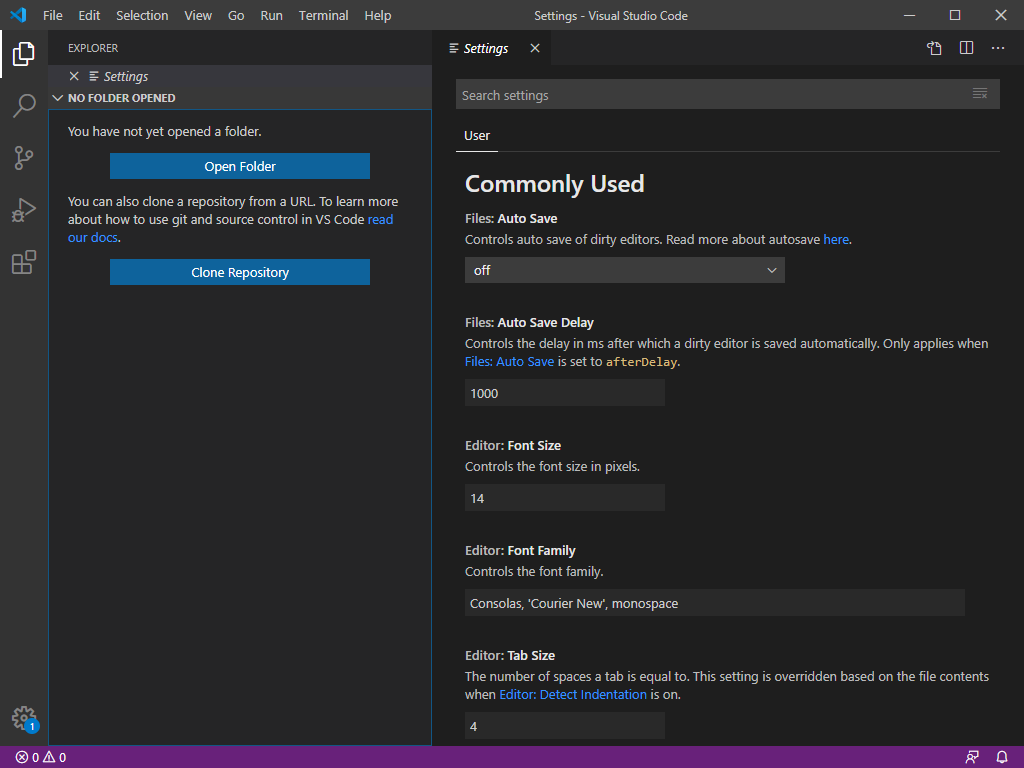Open the feedback icon in status bar

pyautogui.click(x=972, y=758)
